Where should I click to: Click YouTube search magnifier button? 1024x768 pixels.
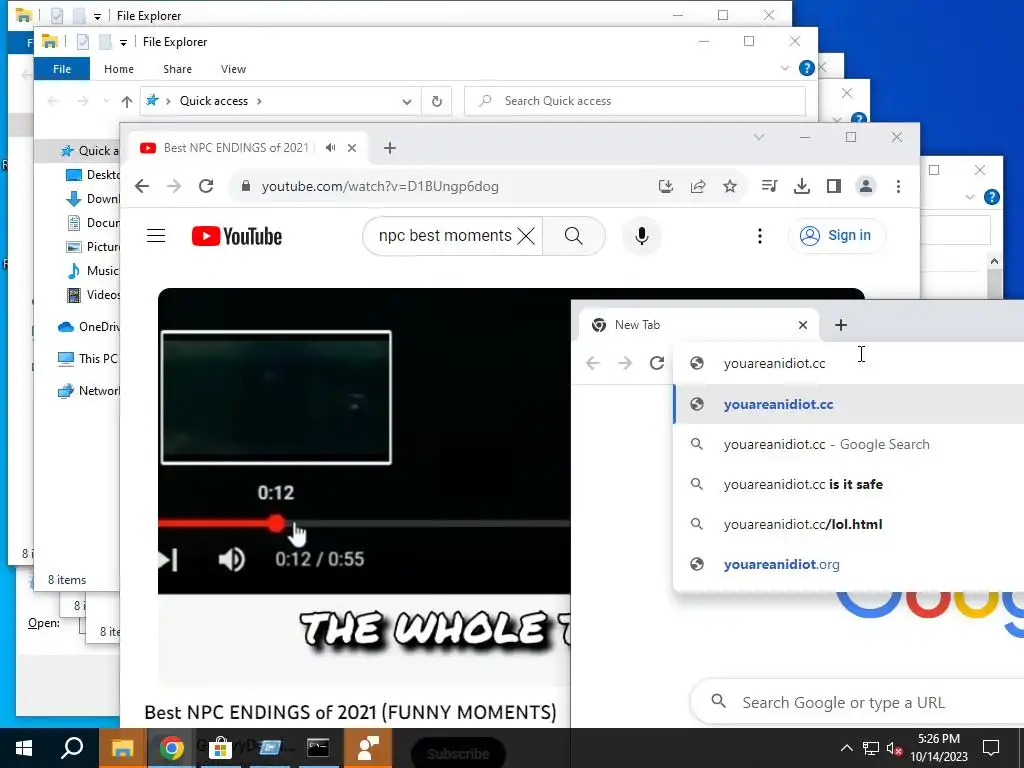pos(573,236)
